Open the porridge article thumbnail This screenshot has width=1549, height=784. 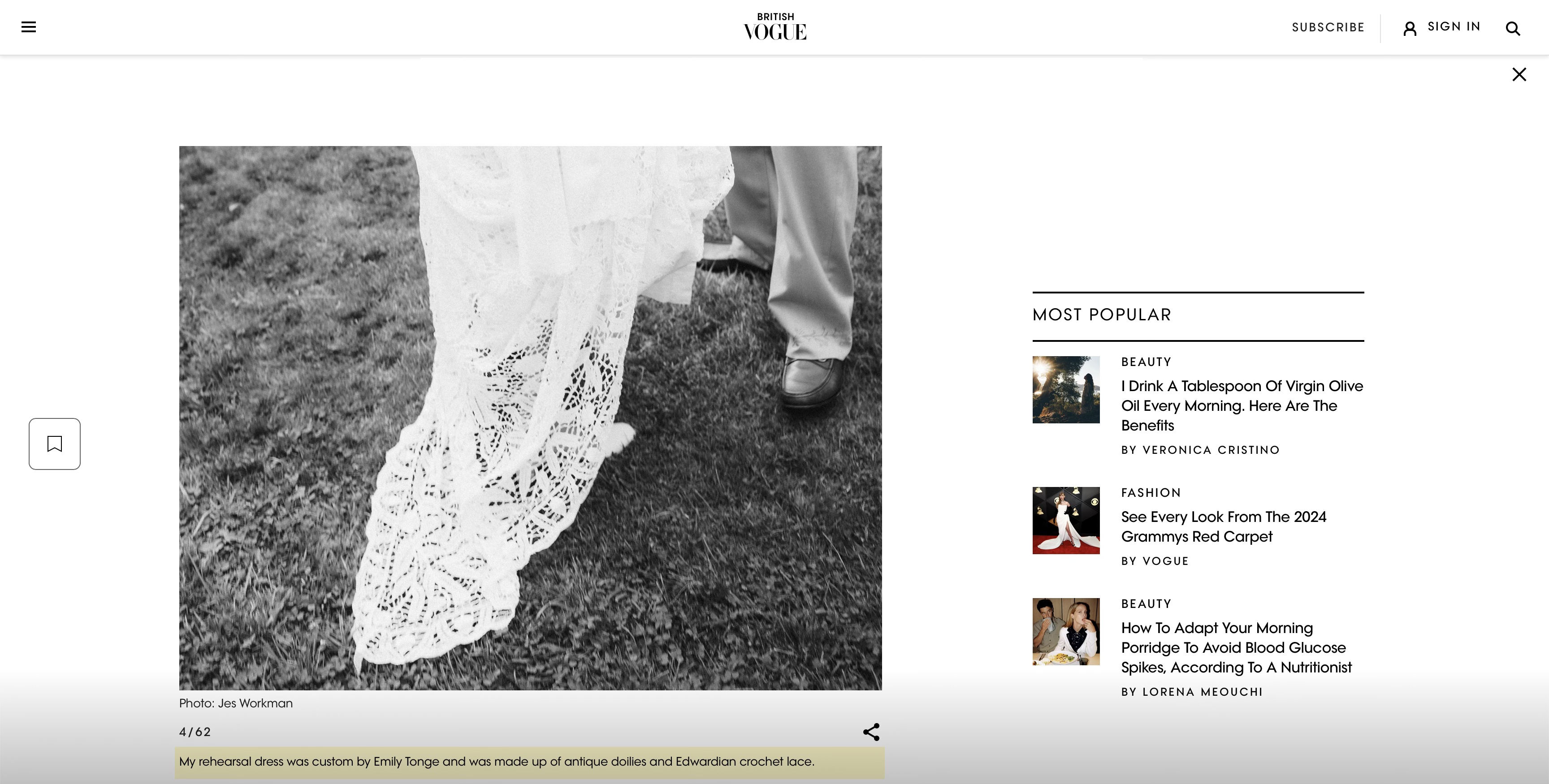pyautogui.click(x=1065, y=631)
